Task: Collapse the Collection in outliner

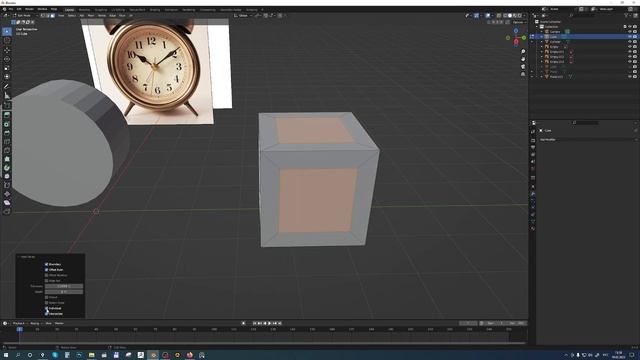Action: coord(537,27)
